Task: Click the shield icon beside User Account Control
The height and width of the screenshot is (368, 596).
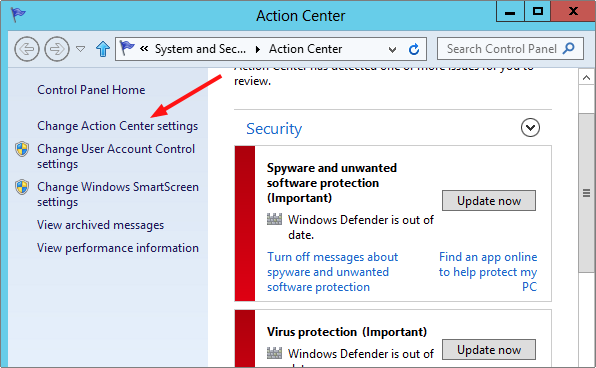Action: coord(22,149)
